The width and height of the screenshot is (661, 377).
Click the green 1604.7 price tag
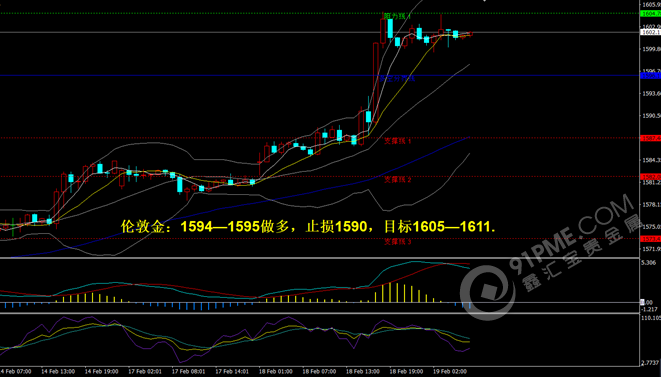tap(650, 13)
